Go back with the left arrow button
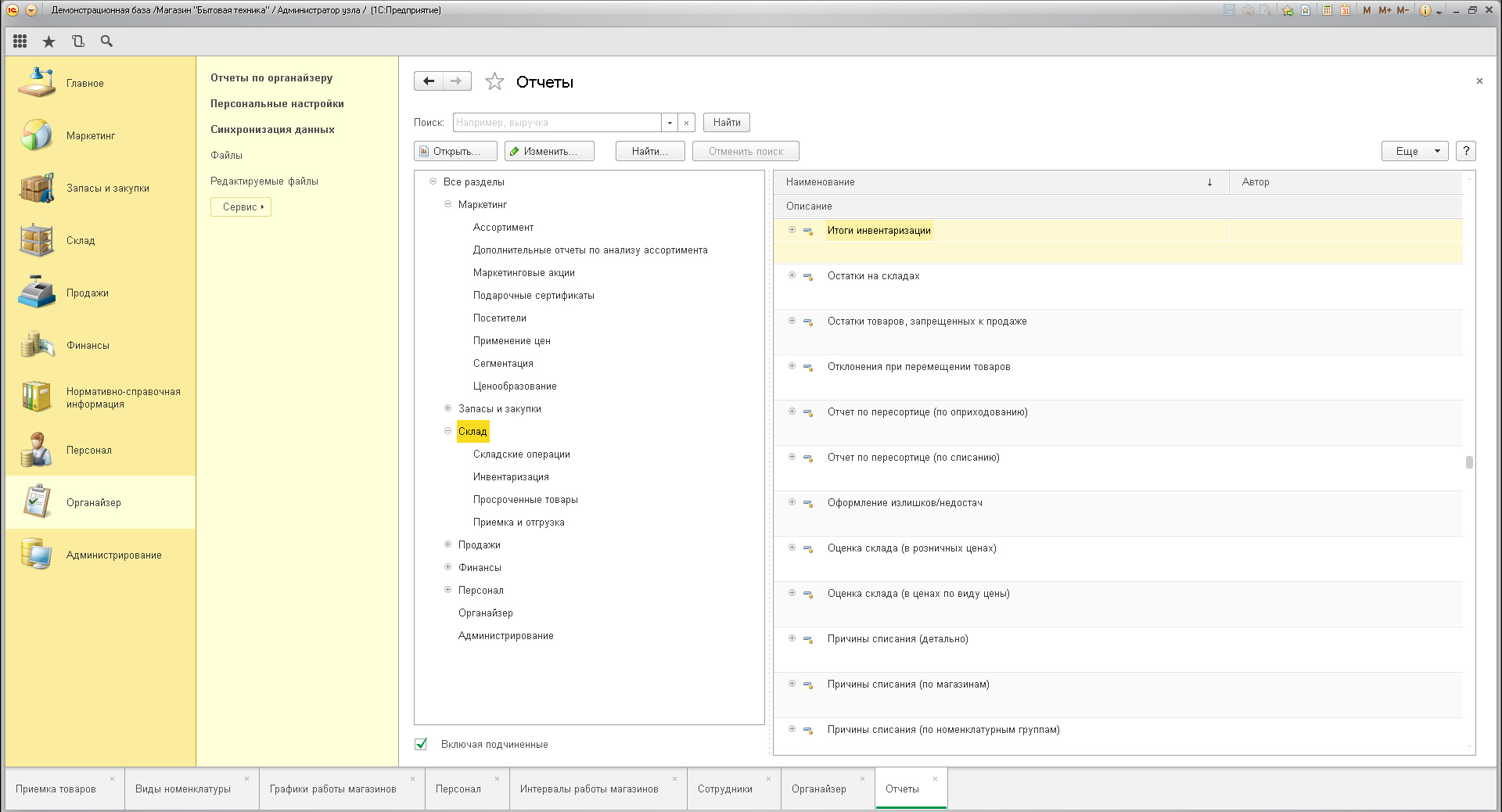 [429, 81]
